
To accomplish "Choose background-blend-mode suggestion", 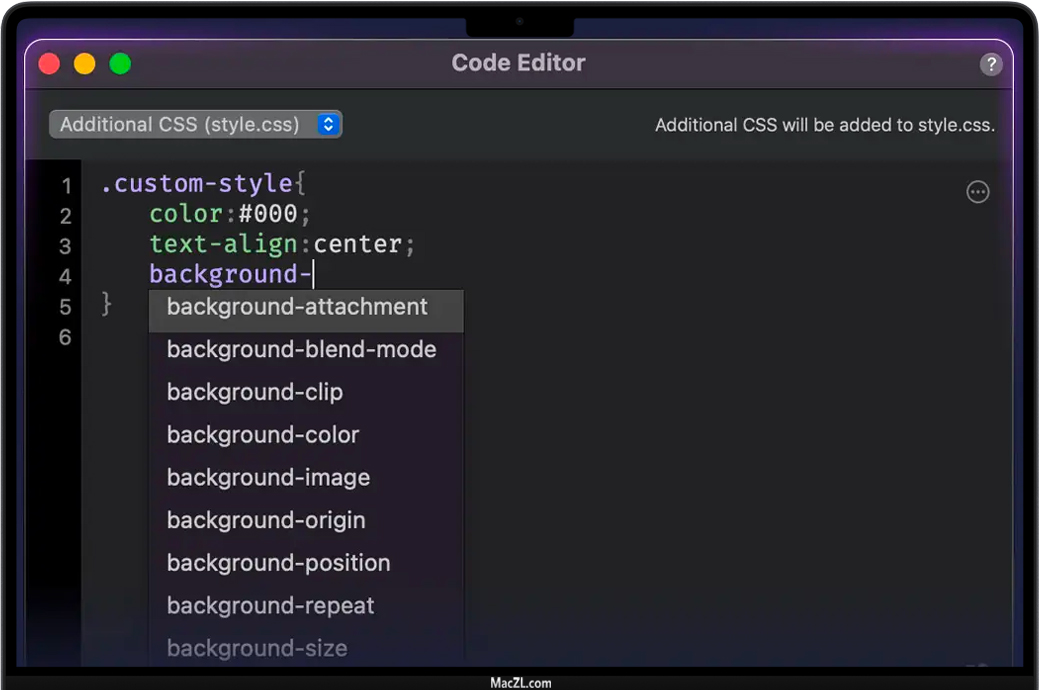I will (301, 350).
